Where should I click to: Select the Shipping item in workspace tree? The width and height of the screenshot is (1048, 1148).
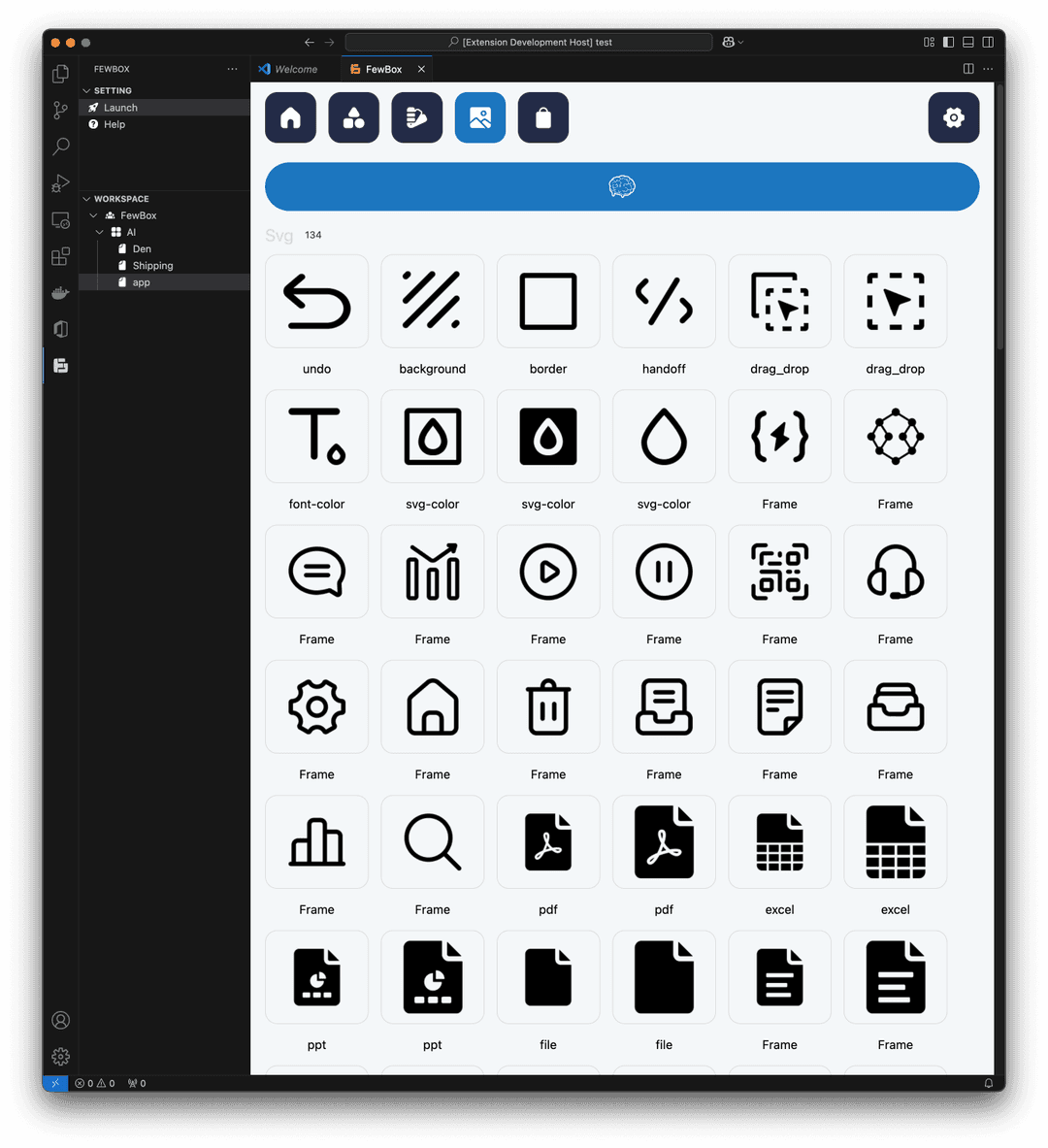coord(152,266)
